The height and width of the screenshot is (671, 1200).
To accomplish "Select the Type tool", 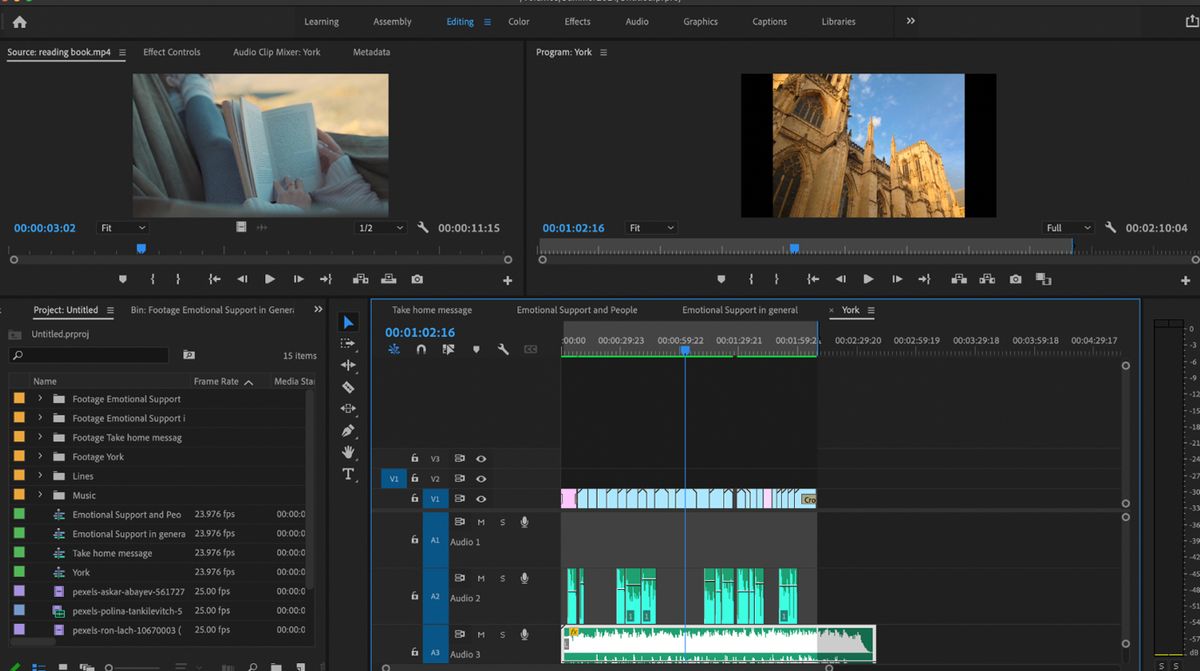I will (348, 474).
